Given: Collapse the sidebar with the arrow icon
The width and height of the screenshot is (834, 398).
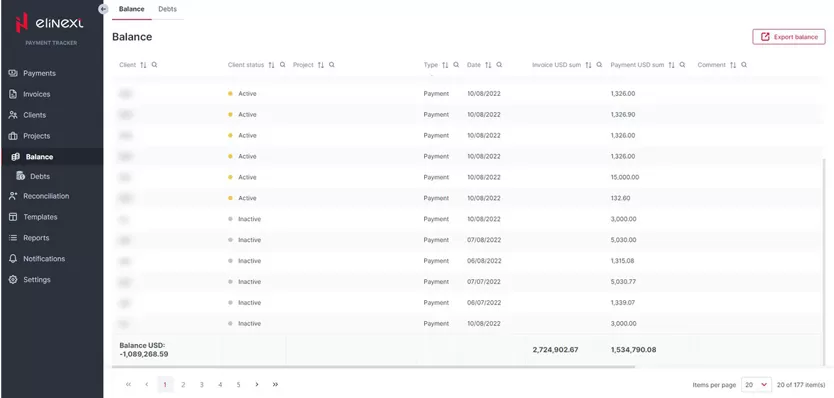Looking at the screenshot, I should [104, 9].
